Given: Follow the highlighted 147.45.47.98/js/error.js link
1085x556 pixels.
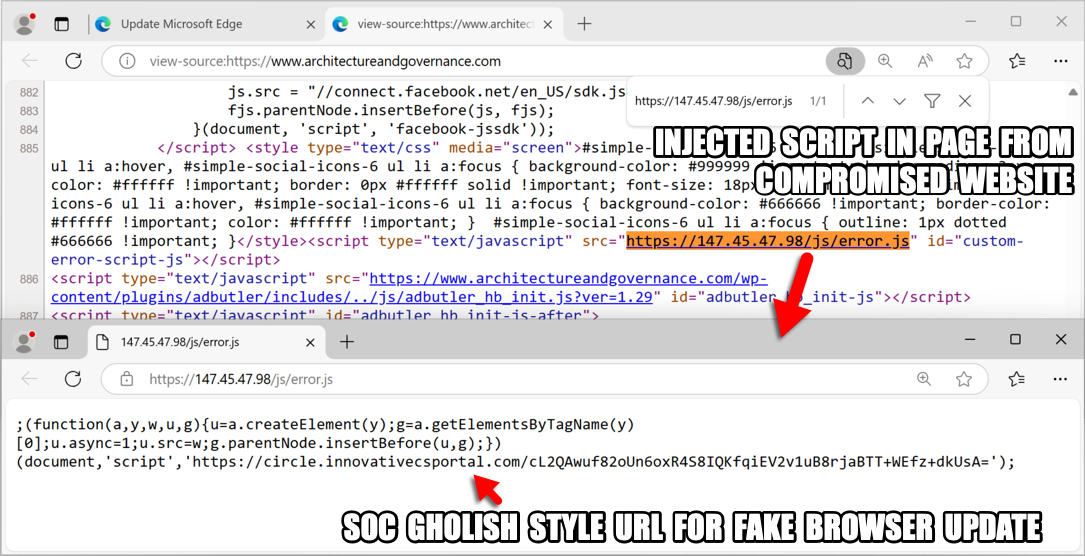Looking at the screenshot, I should [x=767, y=241].
